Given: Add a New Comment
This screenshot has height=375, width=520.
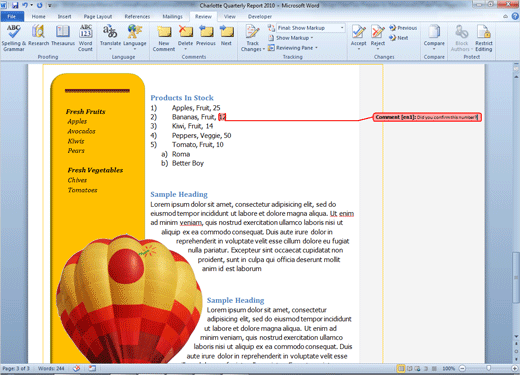Looking at the screenshot, I should 164,38.
